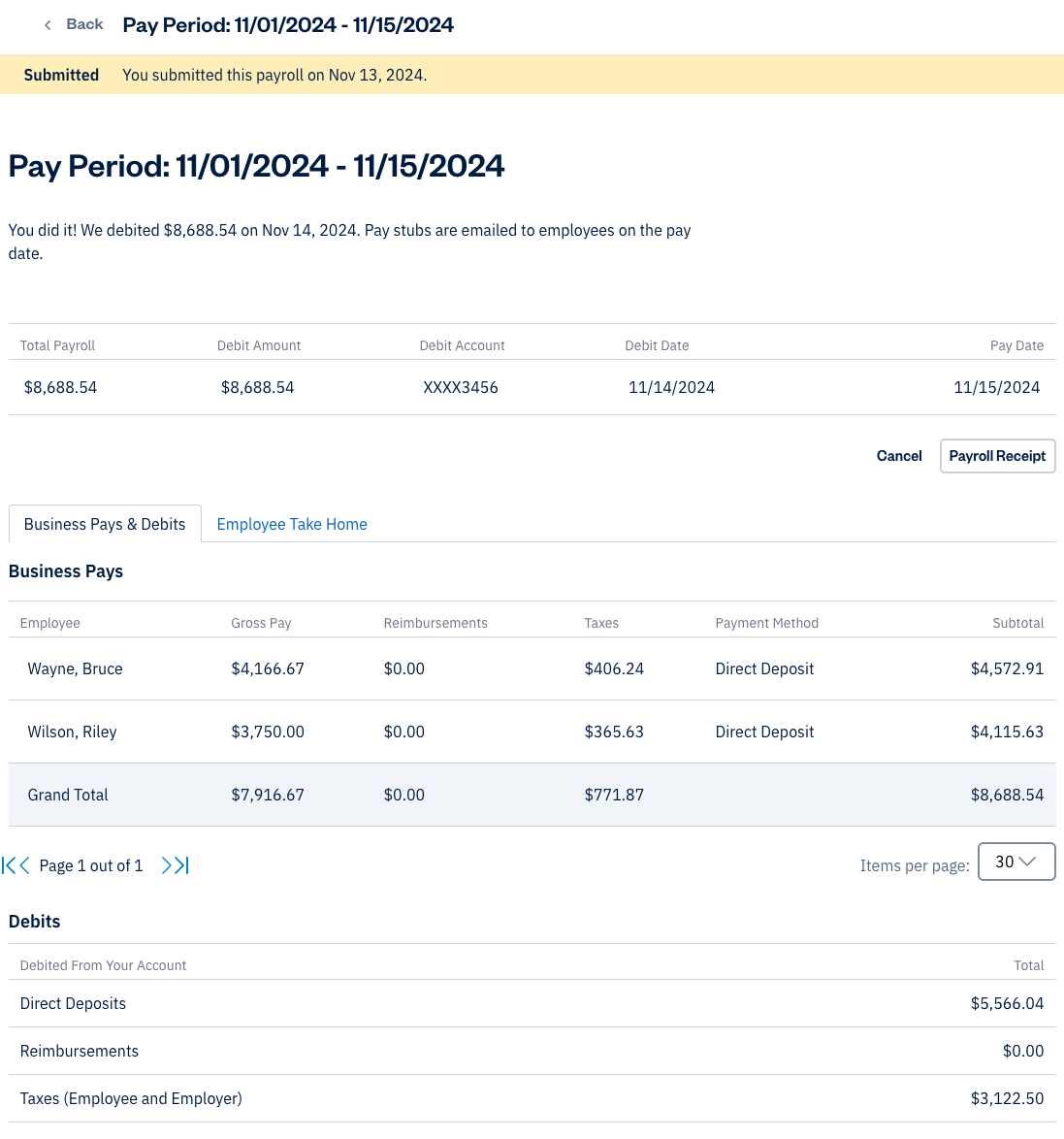Click the Back link text

84,25
